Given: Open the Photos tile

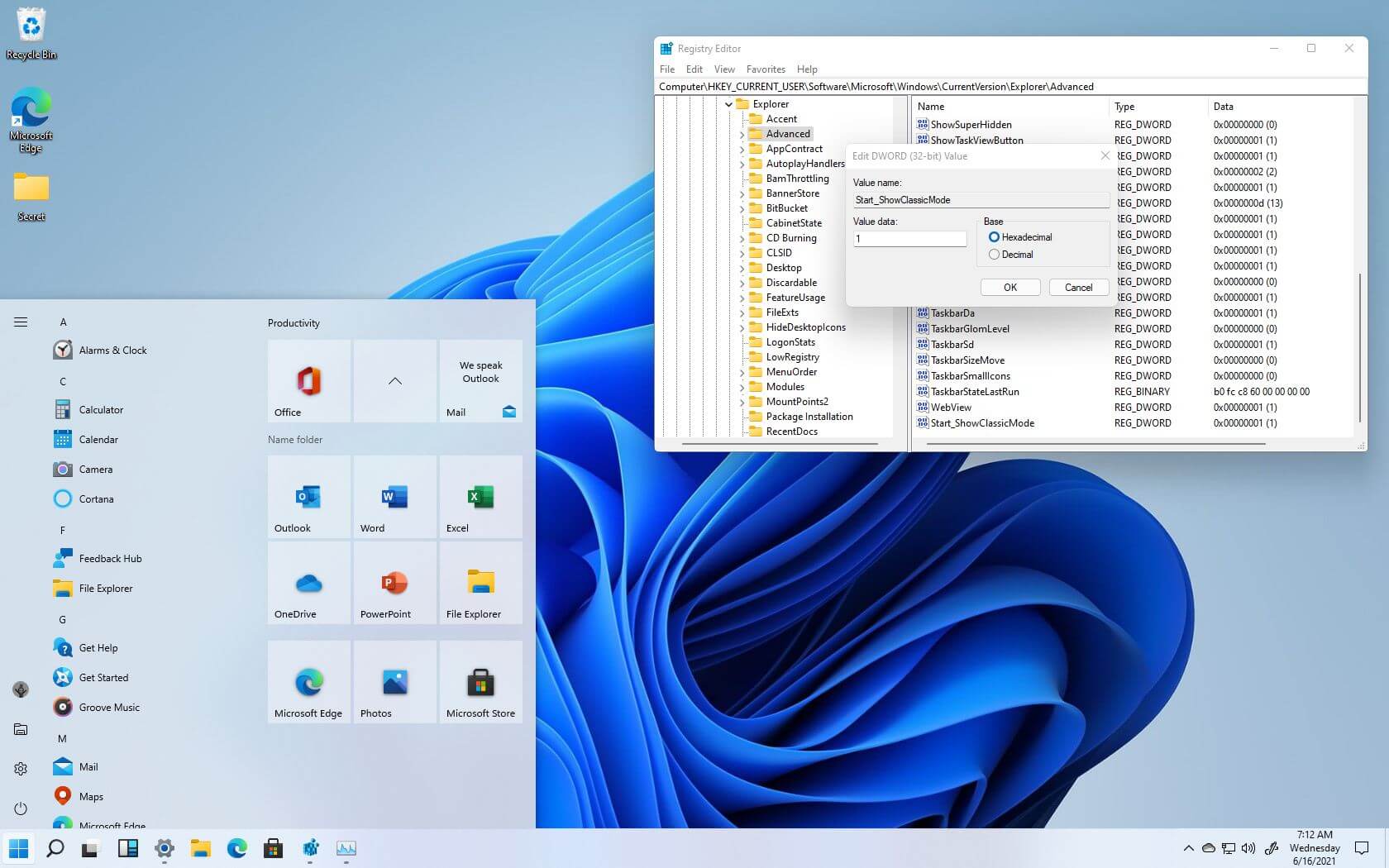Looking at the screenshot, I should [394, 682].
